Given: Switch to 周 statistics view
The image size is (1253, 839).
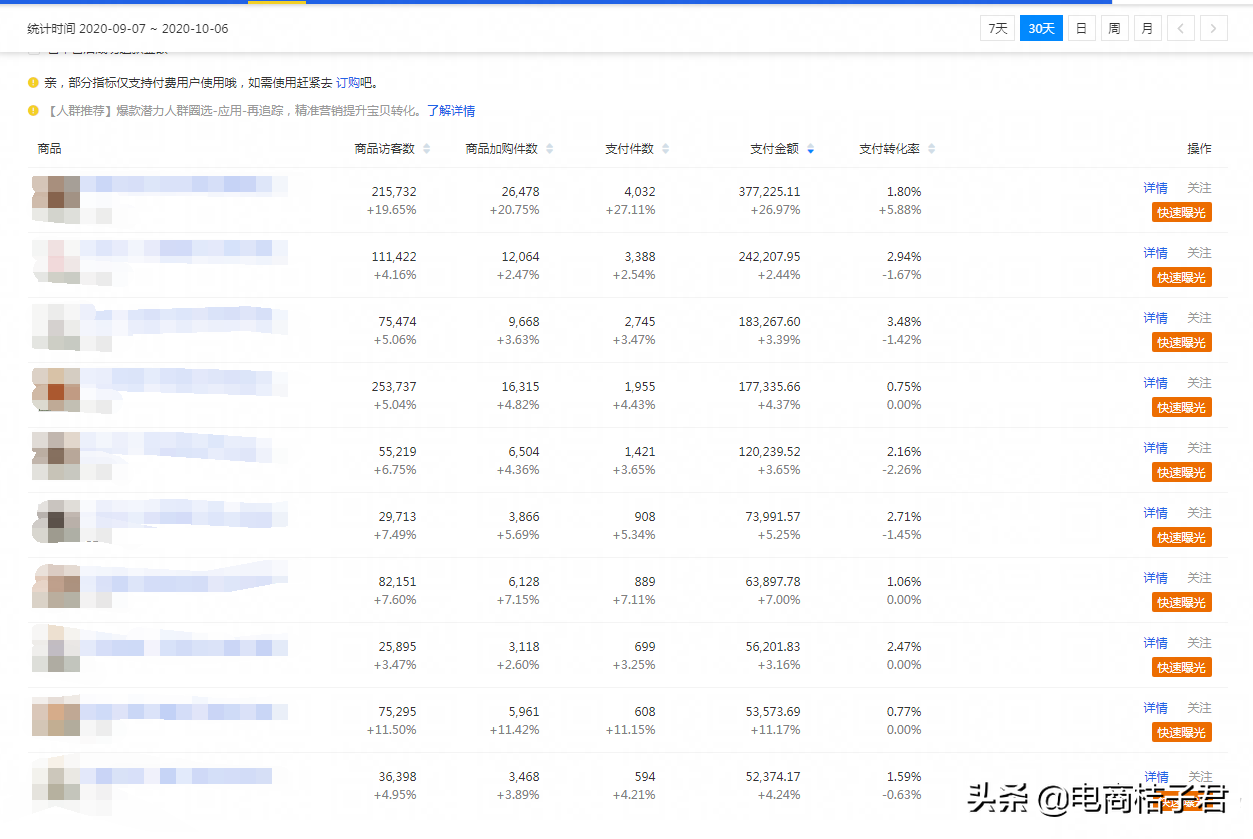Looking at the screenshot, I should coord(1114,28).
